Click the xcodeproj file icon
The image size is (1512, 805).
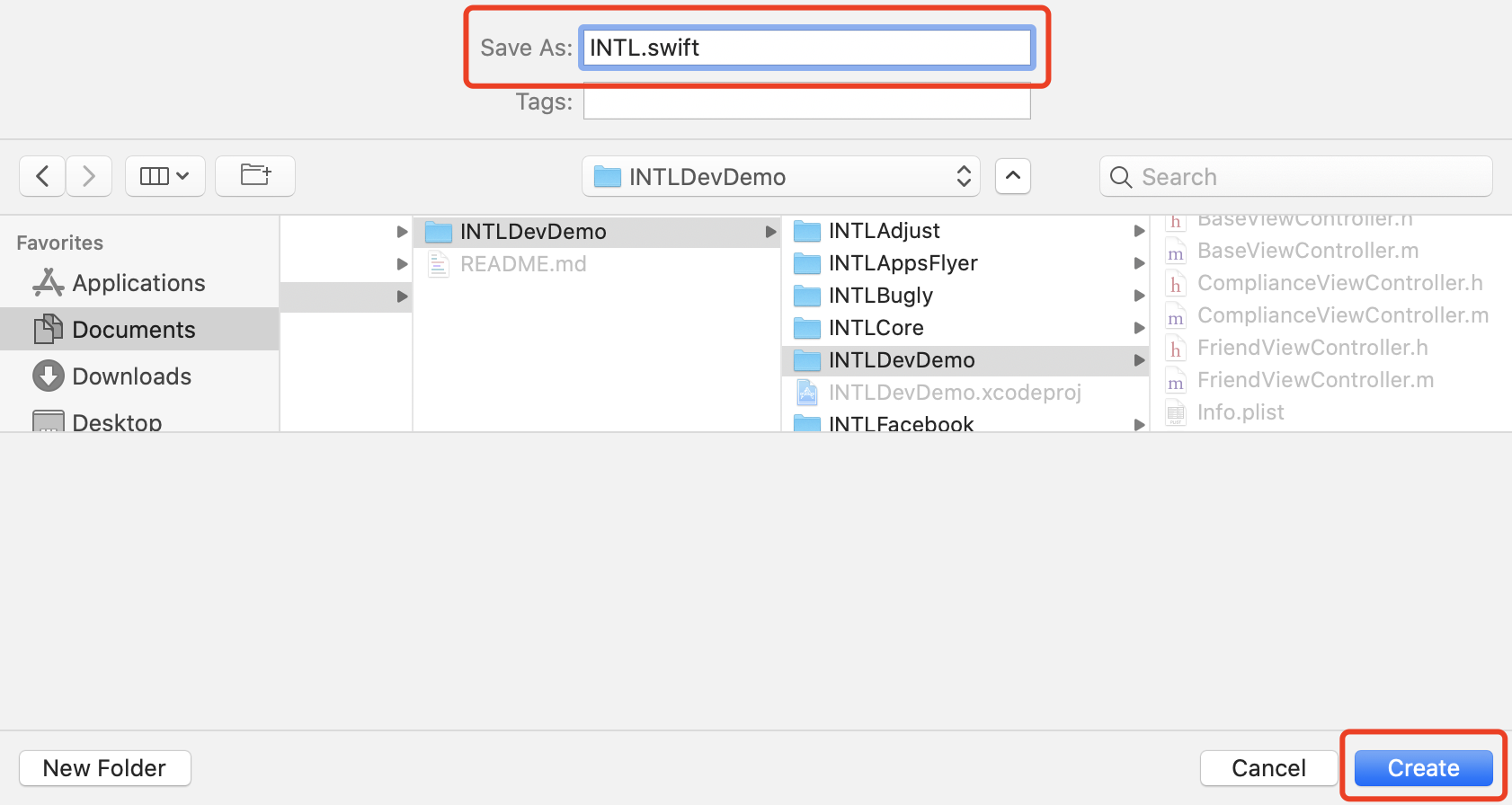(x=807, y=393)
